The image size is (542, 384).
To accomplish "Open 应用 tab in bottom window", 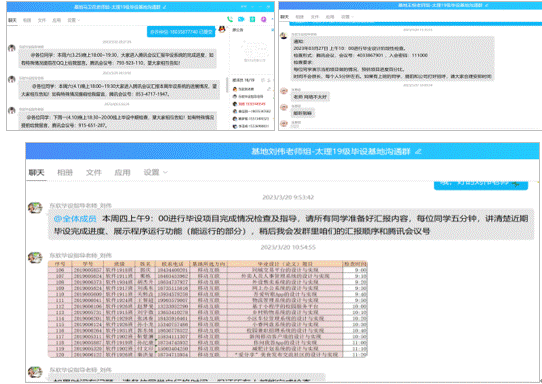I will pos(122,172).
